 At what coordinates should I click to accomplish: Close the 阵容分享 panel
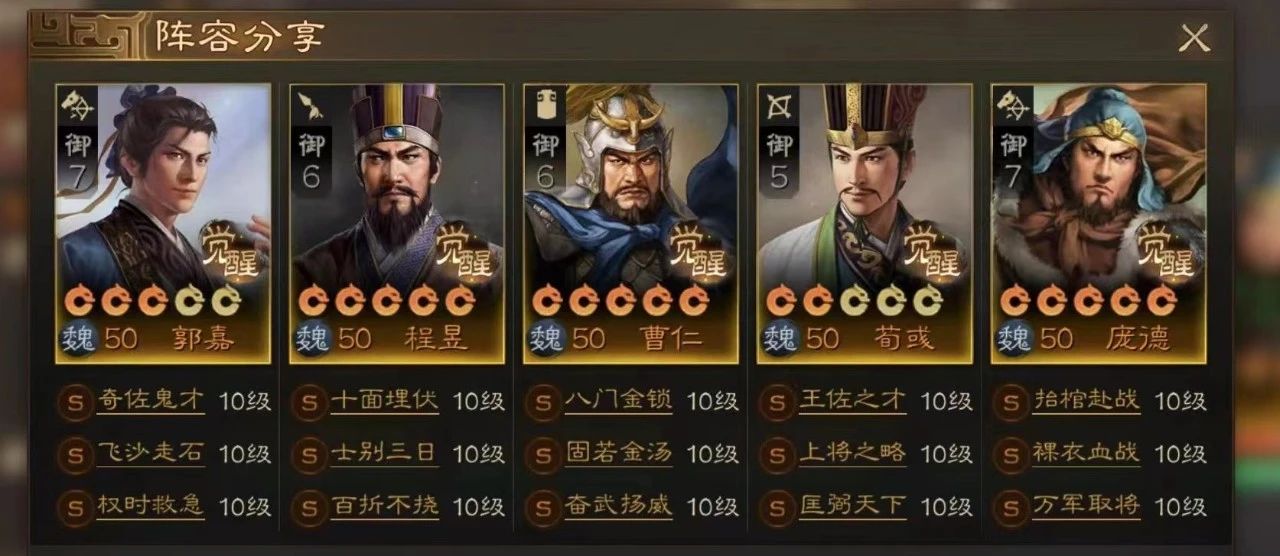point(1194,38)
